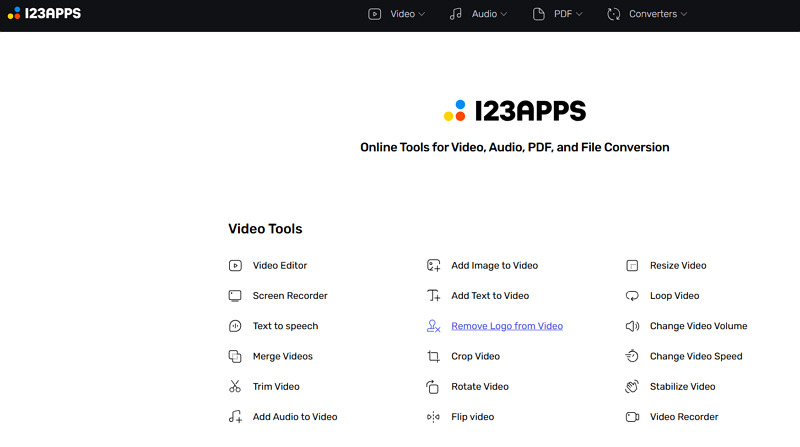Click the Change Video Speed icon
The image size is (800, 447).
[632, 357]
